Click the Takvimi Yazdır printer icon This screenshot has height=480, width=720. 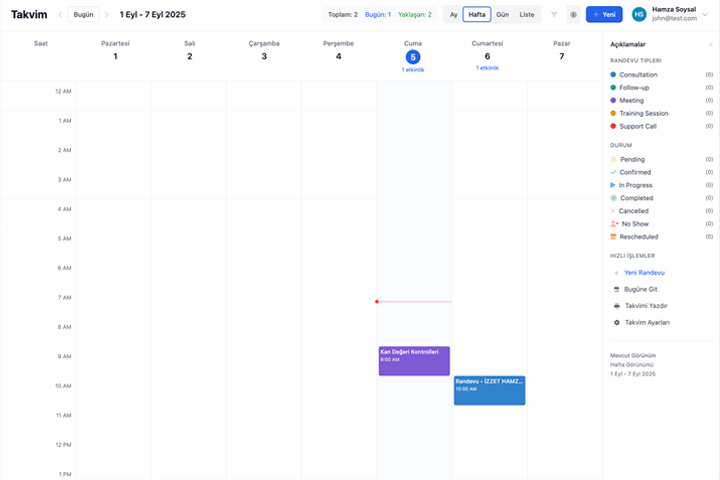point(616,305)
